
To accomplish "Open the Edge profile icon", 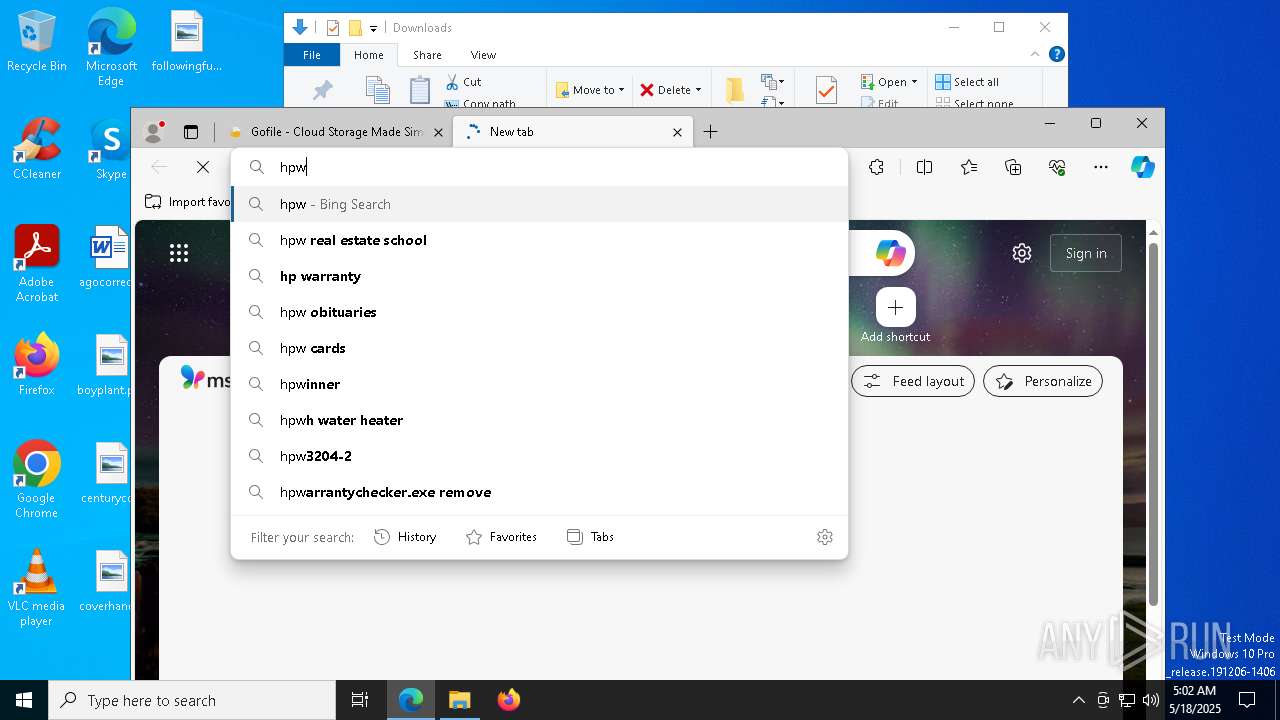I will (x=154, y=131).
